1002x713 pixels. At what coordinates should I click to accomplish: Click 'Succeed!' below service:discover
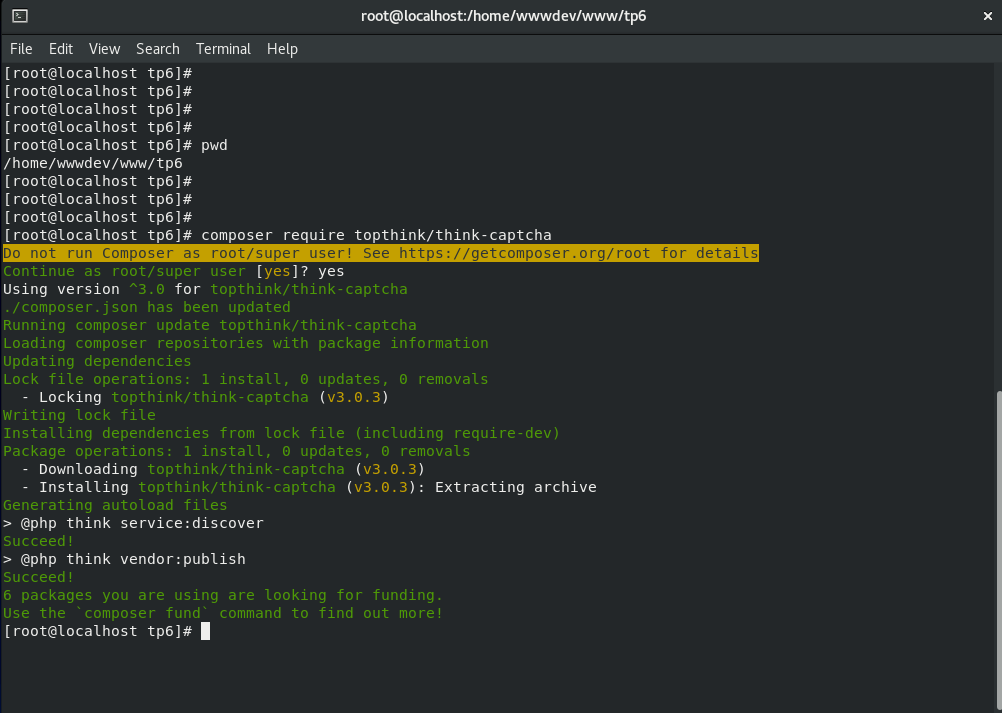(38, 541)
